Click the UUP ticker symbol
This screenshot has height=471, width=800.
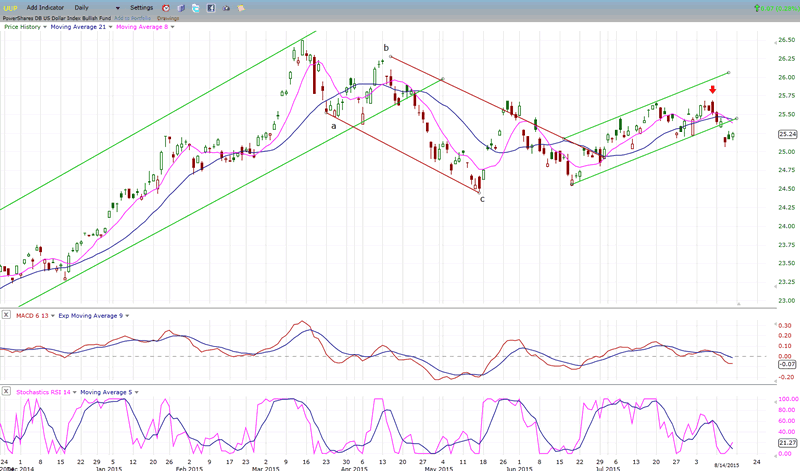coord(9,8)
